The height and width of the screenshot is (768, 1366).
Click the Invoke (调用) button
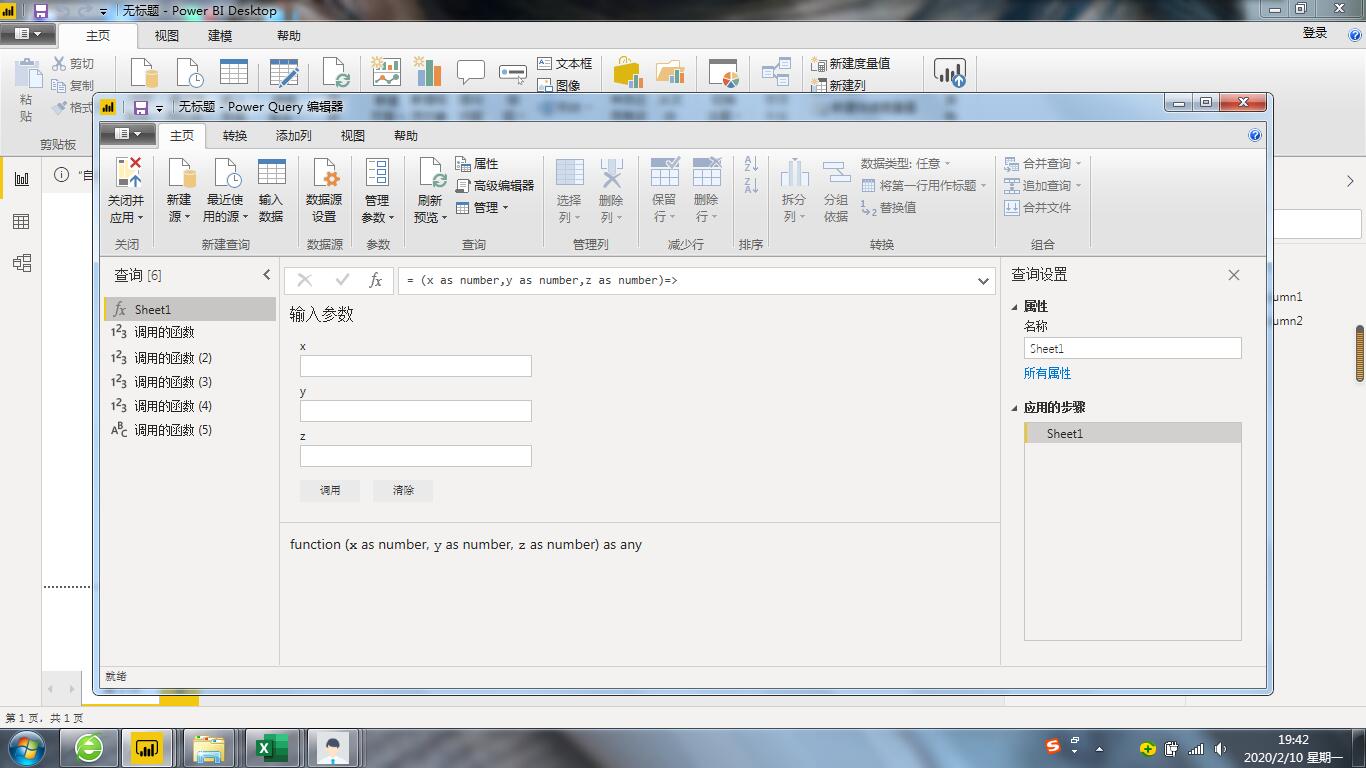[x=330, y=491]
